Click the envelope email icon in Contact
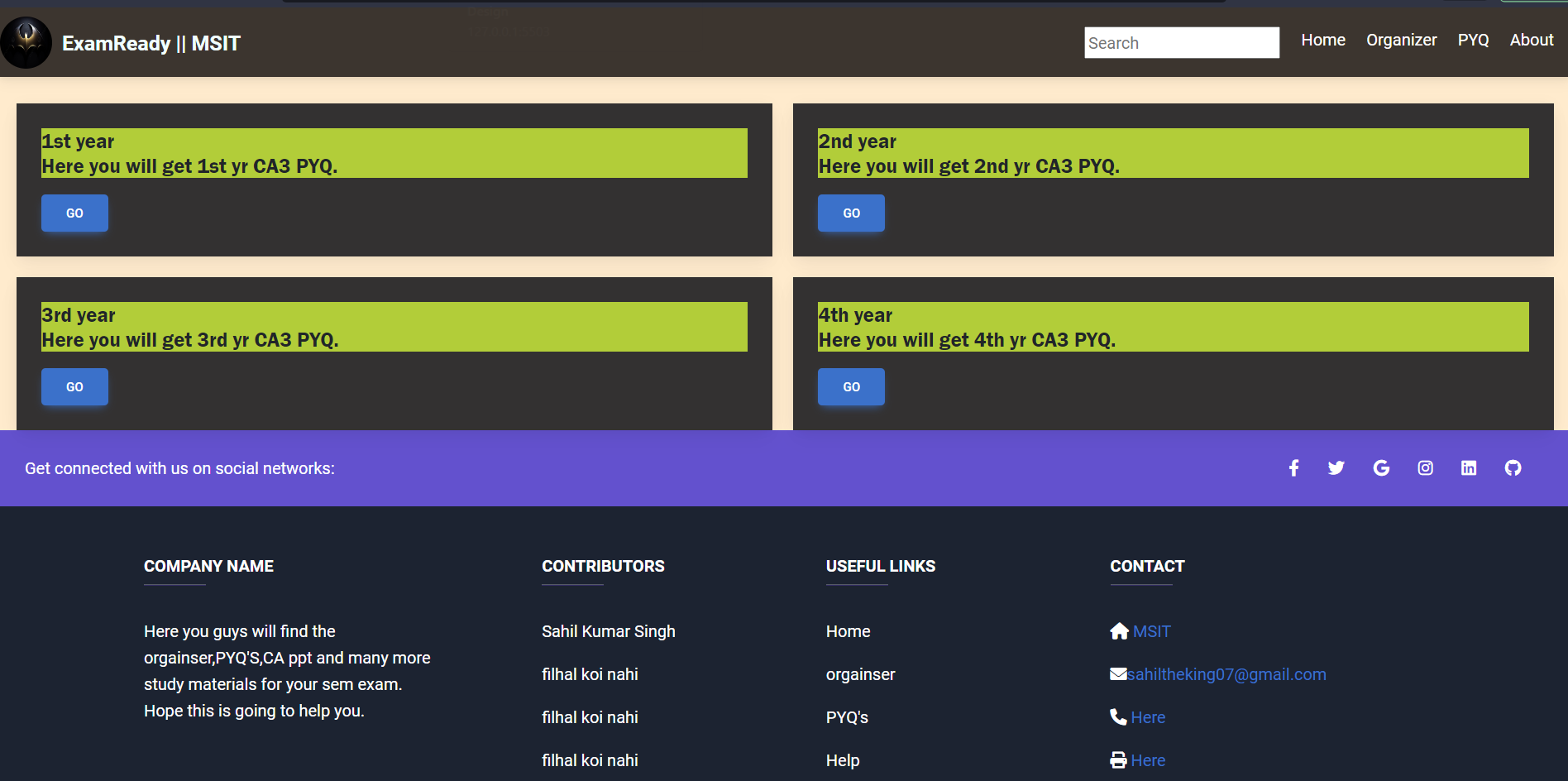The image size is (1568, 781). [1118, 674]
